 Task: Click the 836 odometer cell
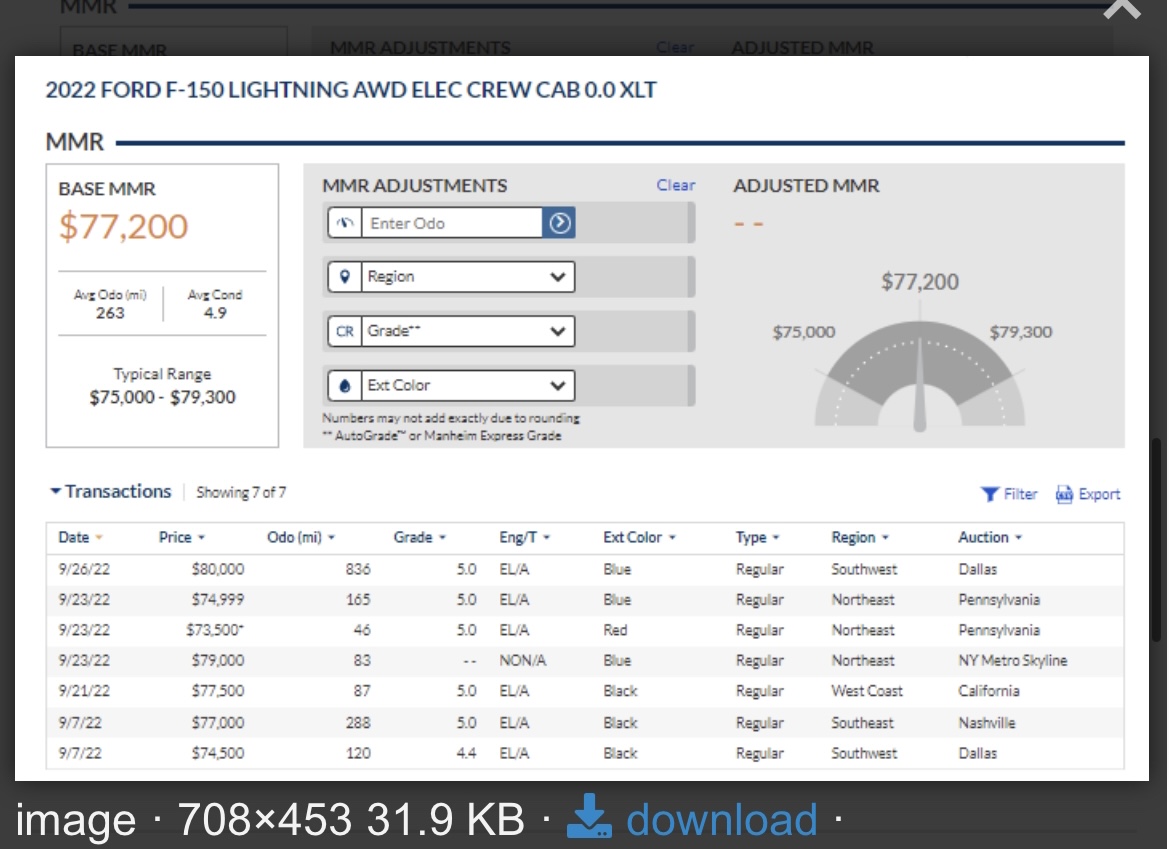tap(358, 569)
